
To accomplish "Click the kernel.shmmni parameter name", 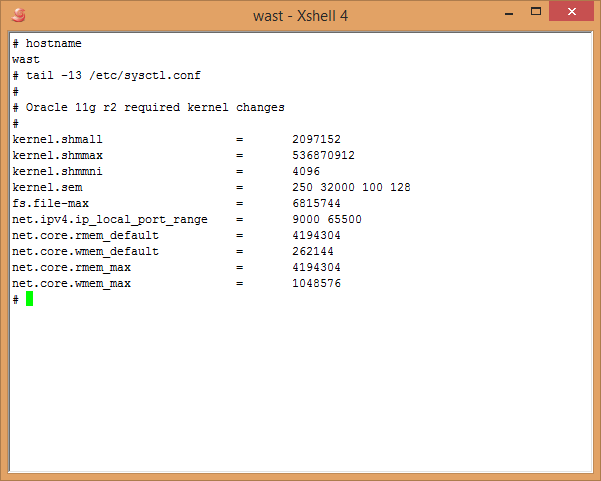I will [x=57, y=171].
